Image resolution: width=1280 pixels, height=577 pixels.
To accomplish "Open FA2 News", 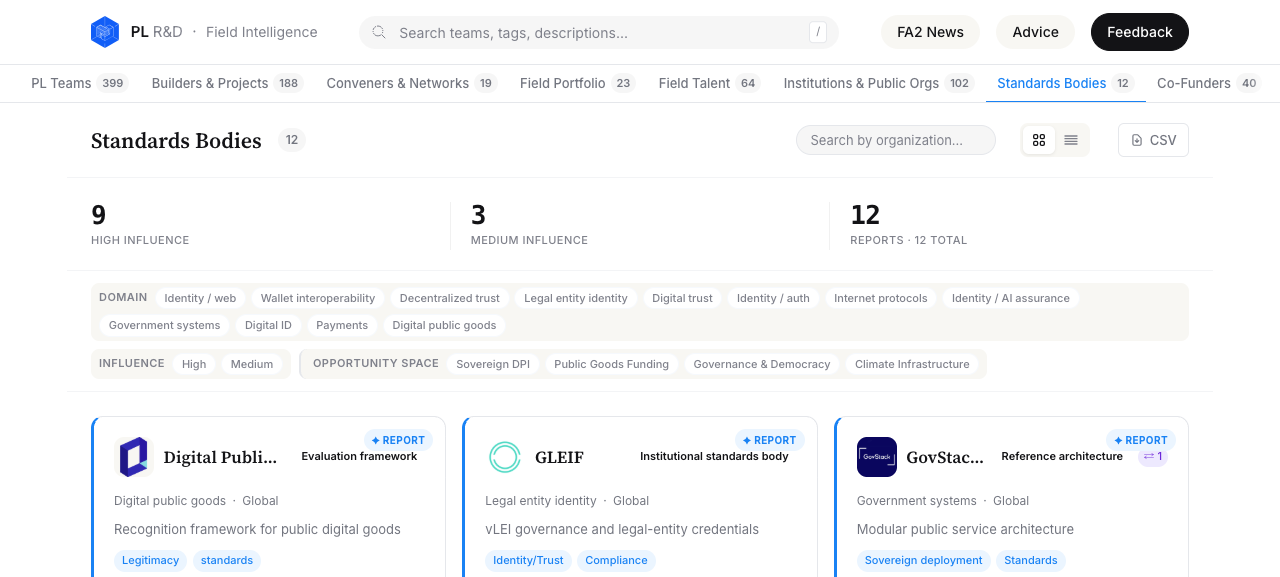I will click(930, 32).
